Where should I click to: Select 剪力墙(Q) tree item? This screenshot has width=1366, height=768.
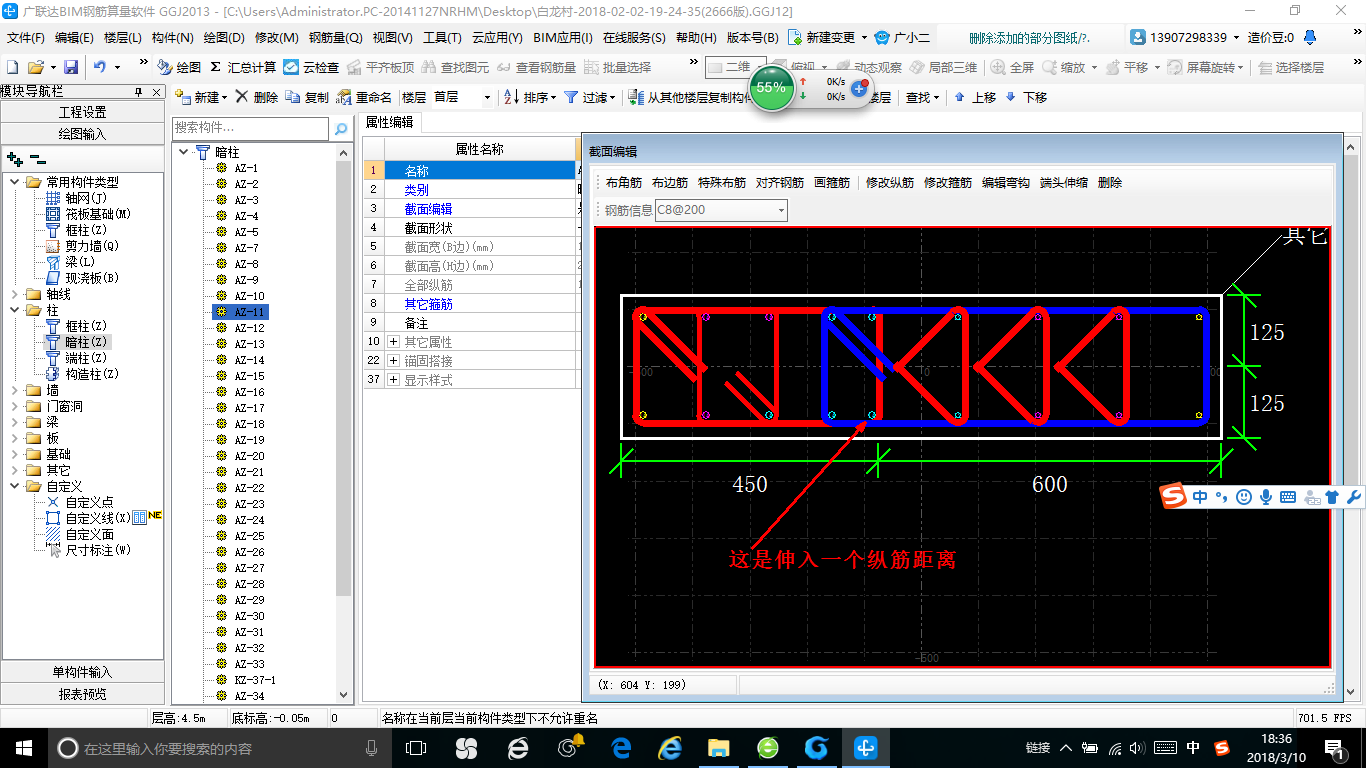[82, 246]
